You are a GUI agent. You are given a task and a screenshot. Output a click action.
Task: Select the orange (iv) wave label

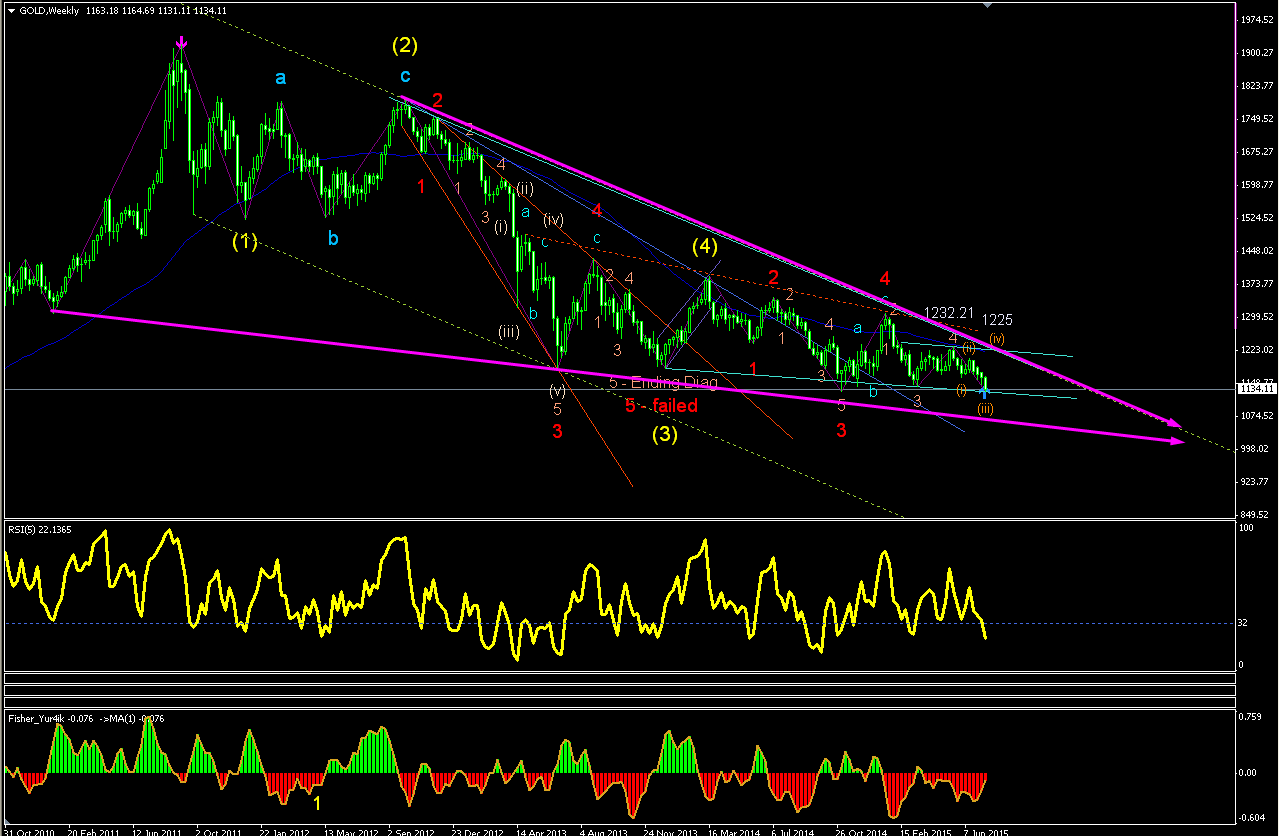998,340
